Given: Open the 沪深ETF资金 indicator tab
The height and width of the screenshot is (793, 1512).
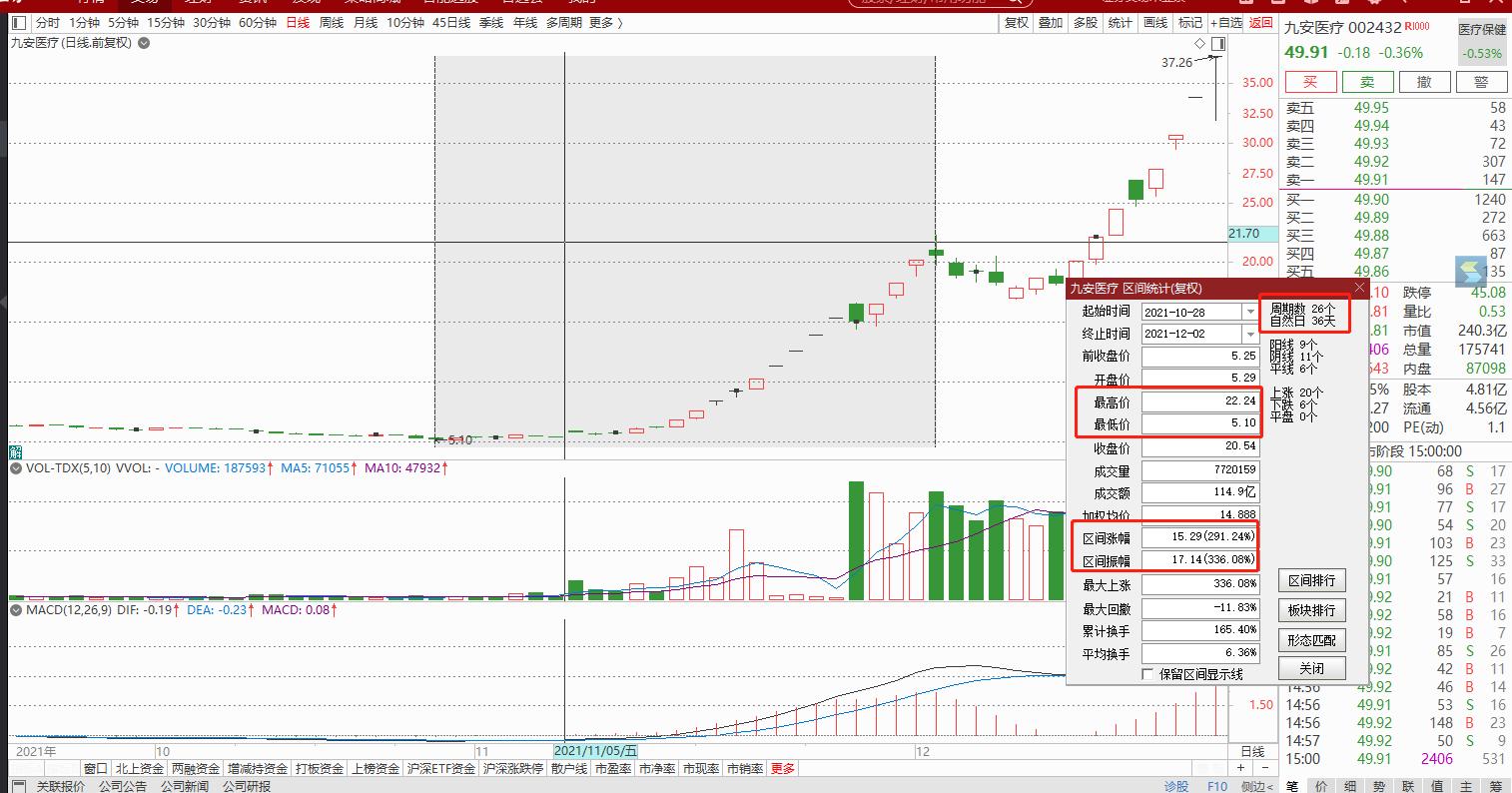Looking at the screenshot, I should pos(440,769).
